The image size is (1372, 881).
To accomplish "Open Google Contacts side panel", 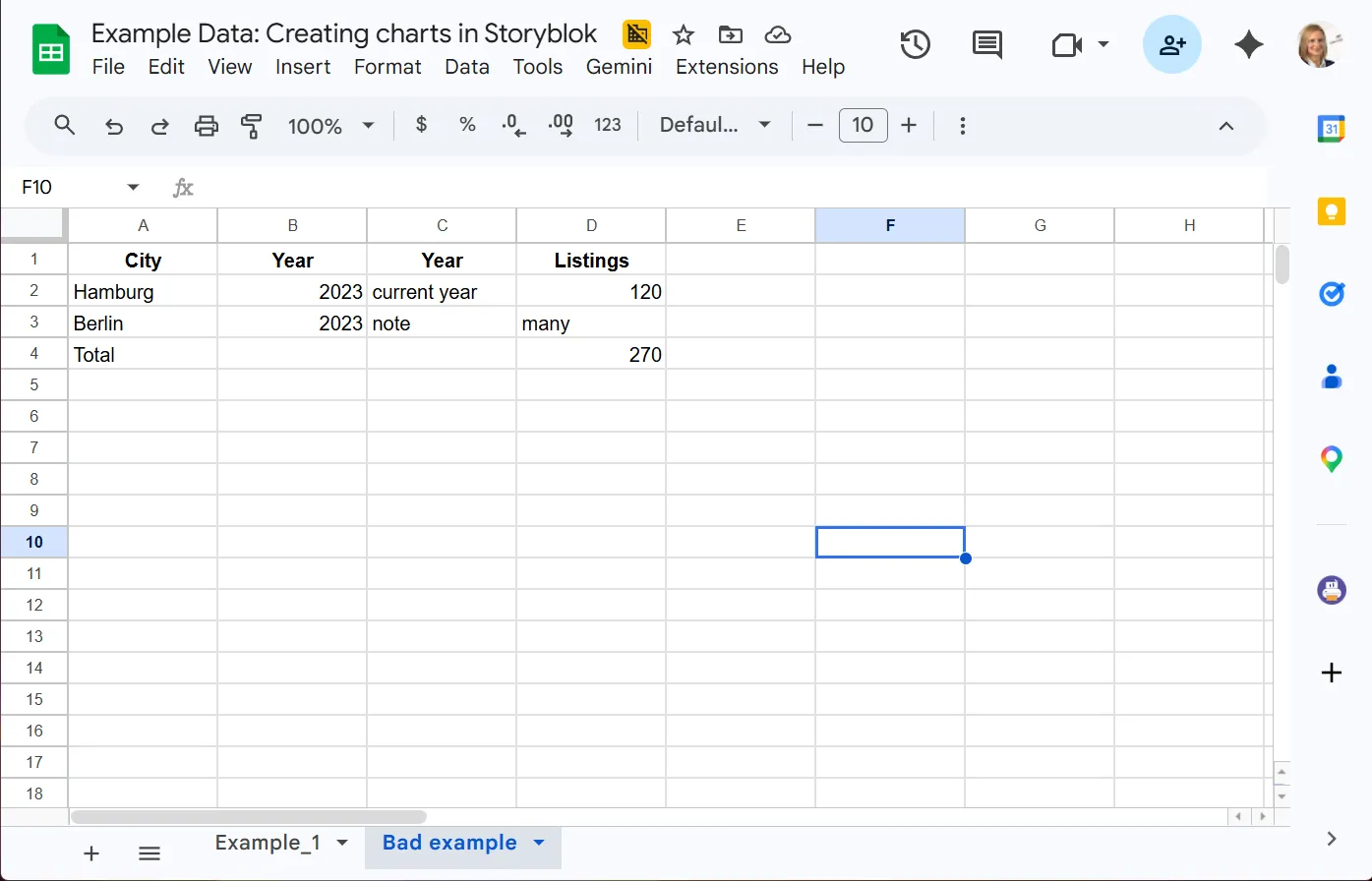I will coord(1332,377).
